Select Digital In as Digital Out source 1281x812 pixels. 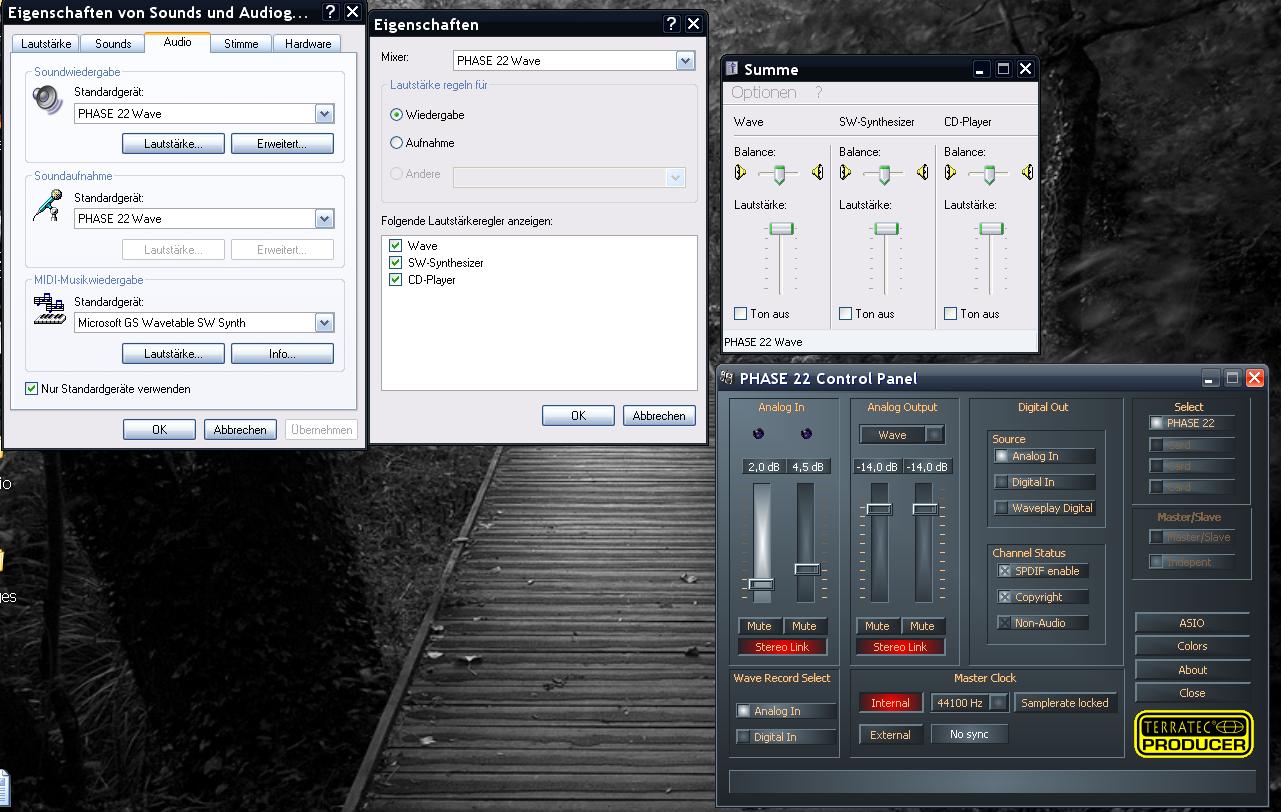point(1045,482)
